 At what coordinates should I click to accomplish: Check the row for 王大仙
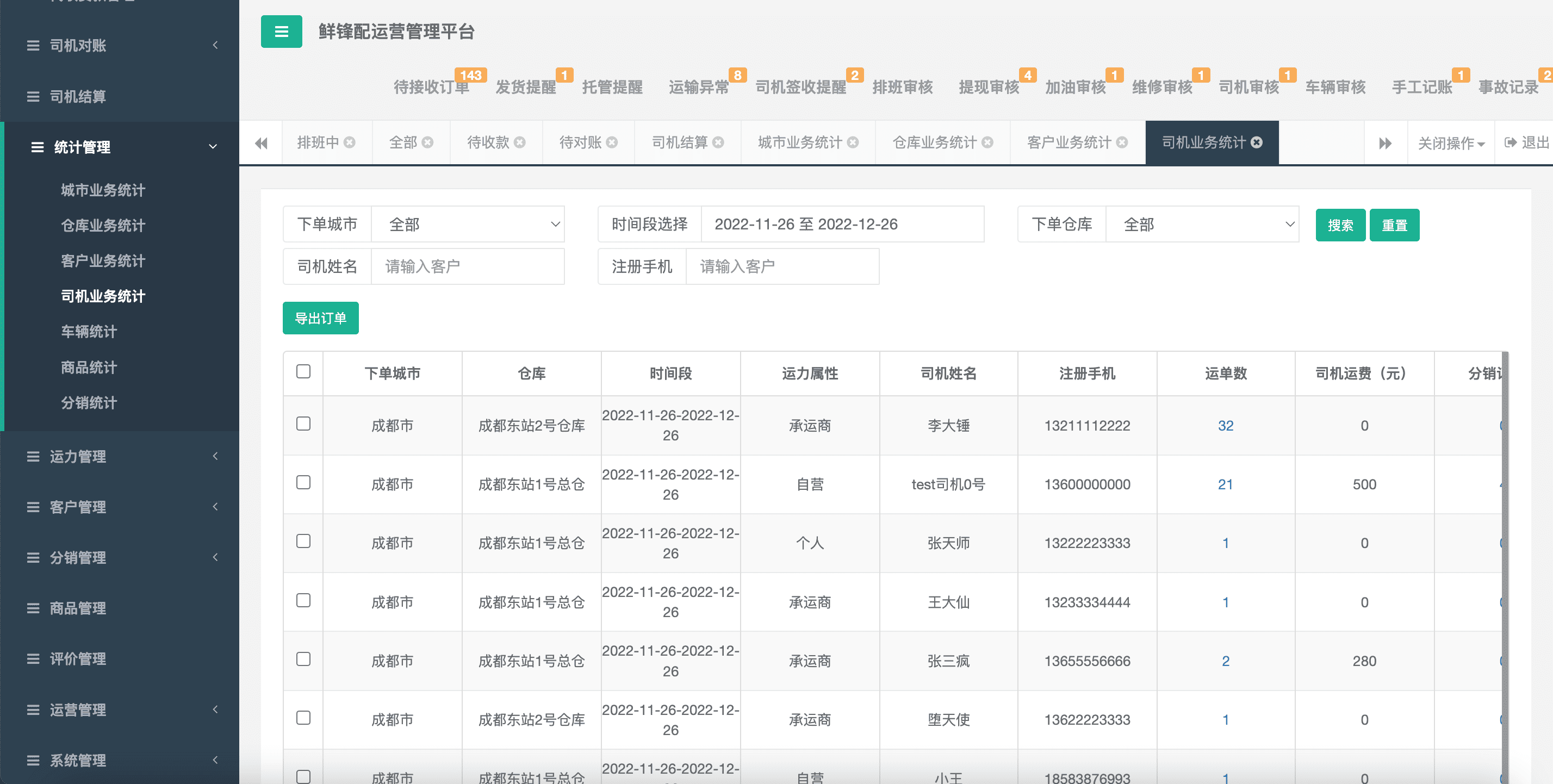click(303, 600)
